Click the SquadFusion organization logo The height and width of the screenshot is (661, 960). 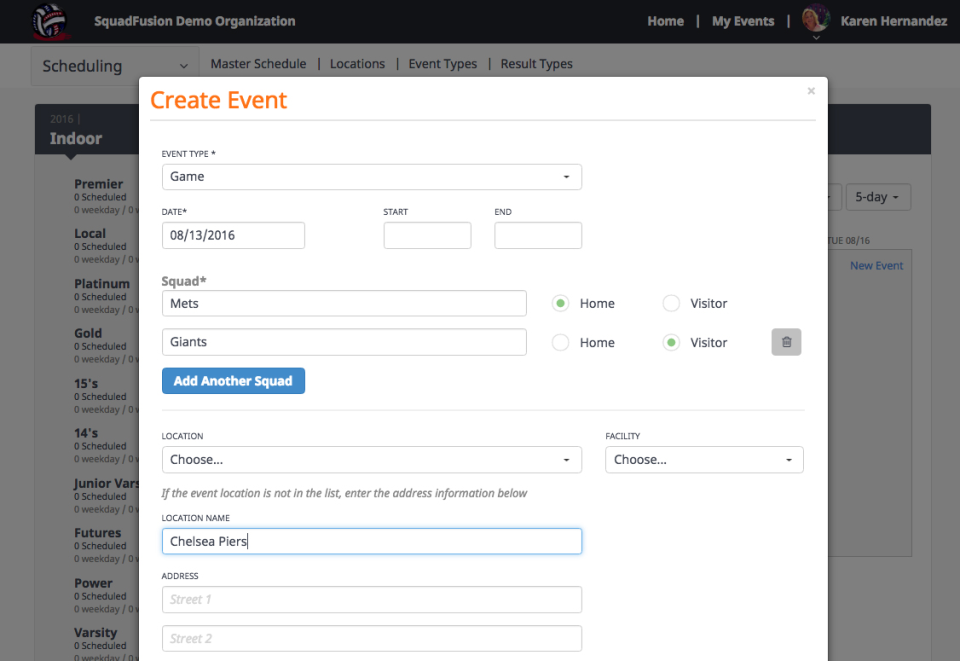point(50,20)
